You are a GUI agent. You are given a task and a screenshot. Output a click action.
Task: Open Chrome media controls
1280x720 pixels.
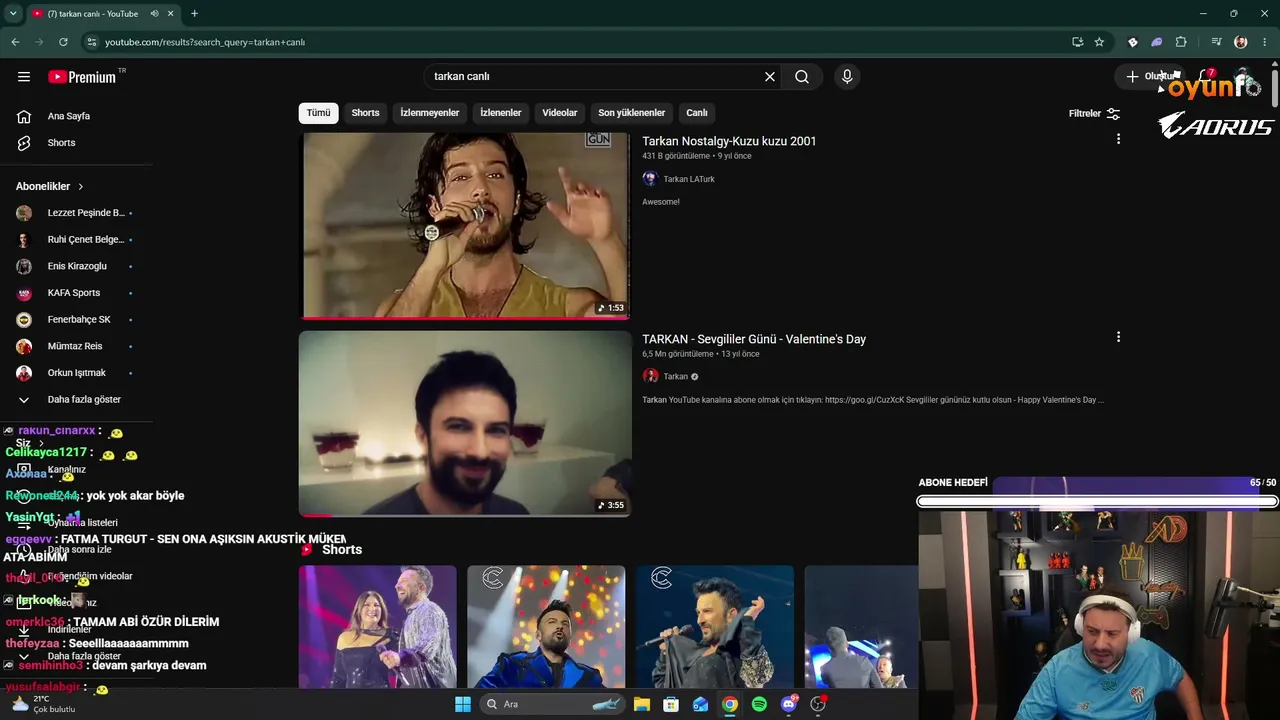click(1216, 42)
